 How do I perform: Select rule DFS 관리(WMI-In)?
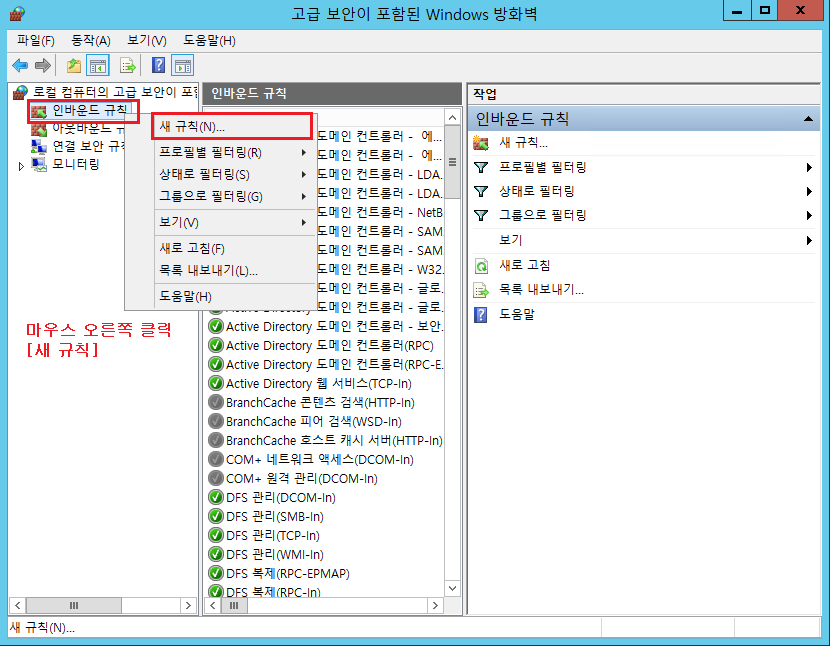pos(274,554)
